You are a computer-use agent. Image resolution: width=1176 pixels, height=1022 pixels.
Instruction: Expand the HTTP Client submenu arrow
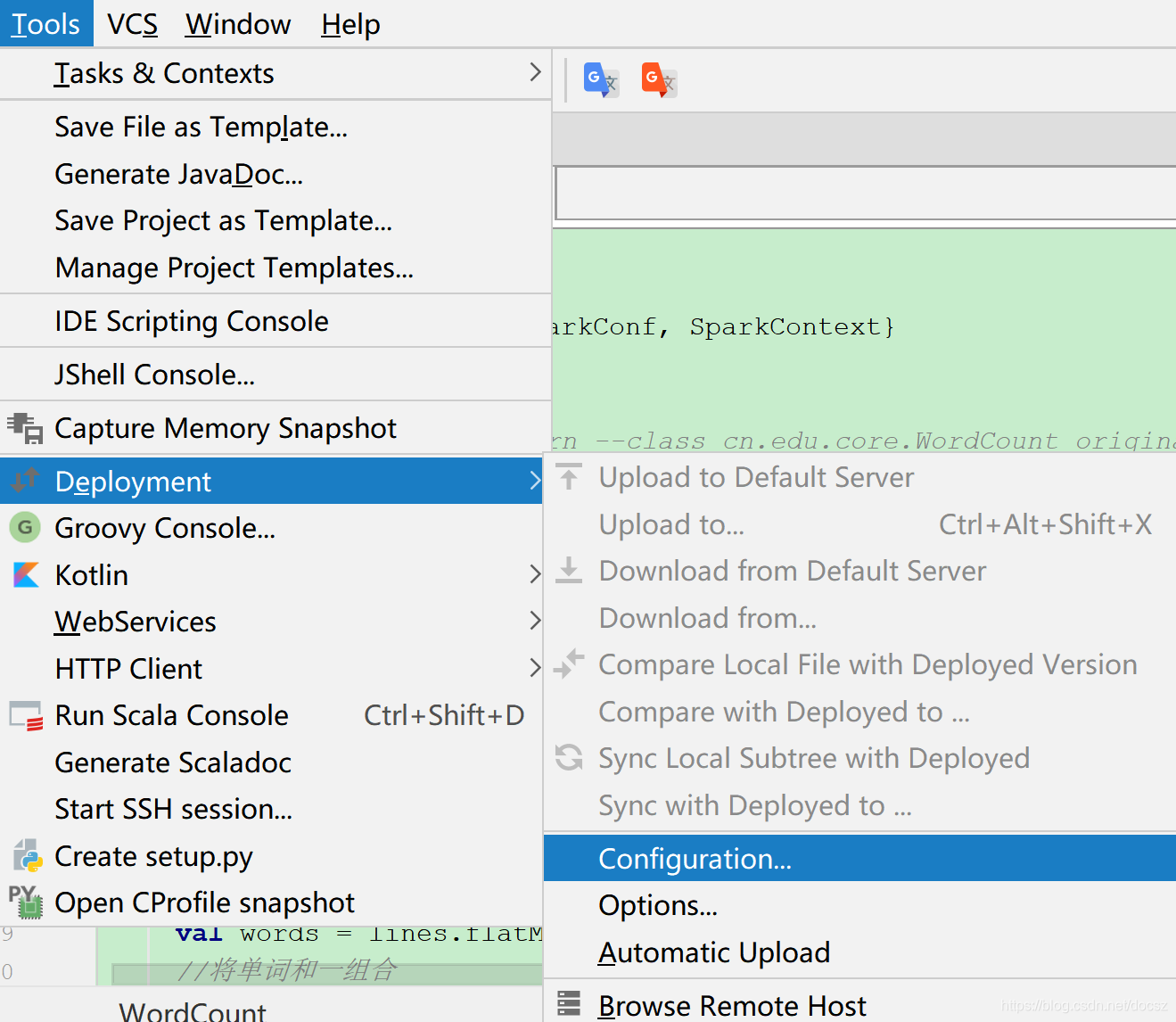coord(535,668)
